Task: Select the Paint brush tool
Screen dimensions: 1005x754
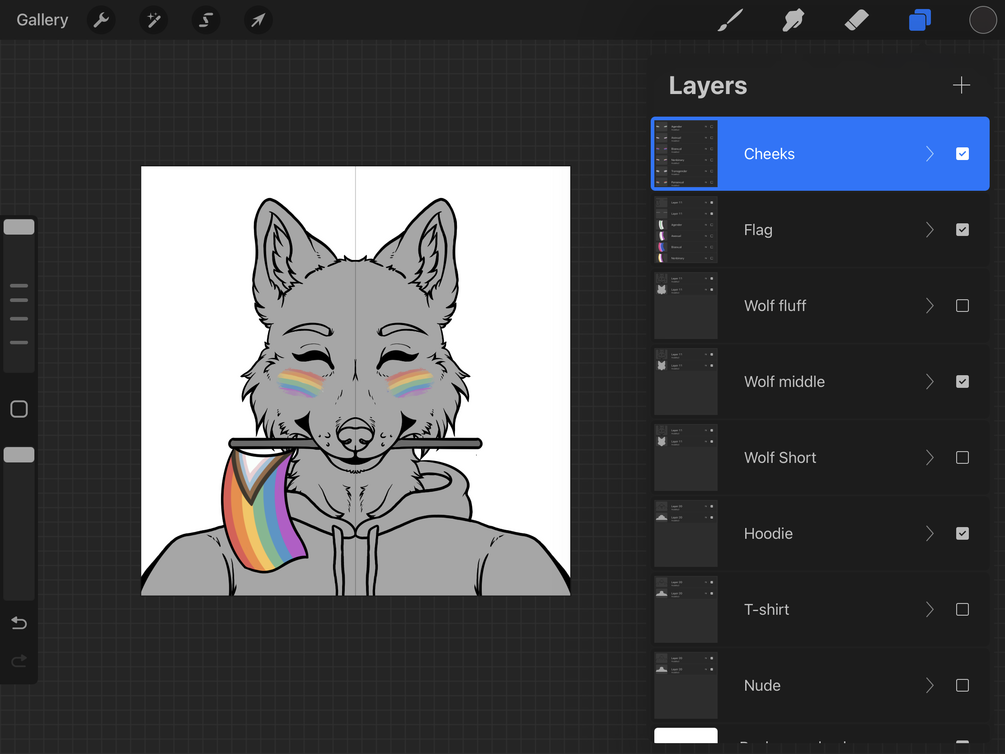Action: [731, 20]
